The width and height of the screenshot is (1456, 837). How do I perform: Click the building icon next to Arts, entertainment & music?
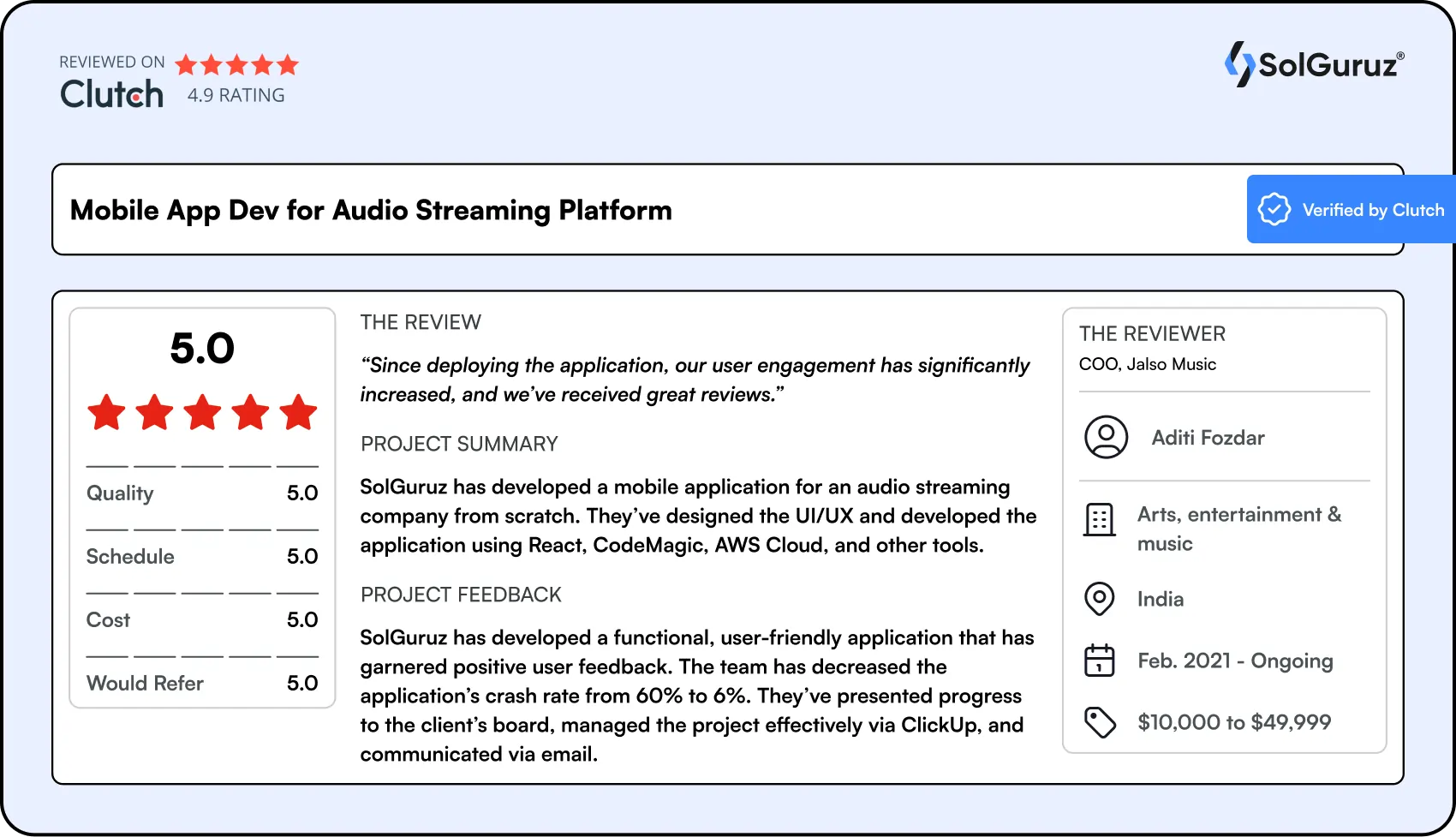tap(1099, 520)
